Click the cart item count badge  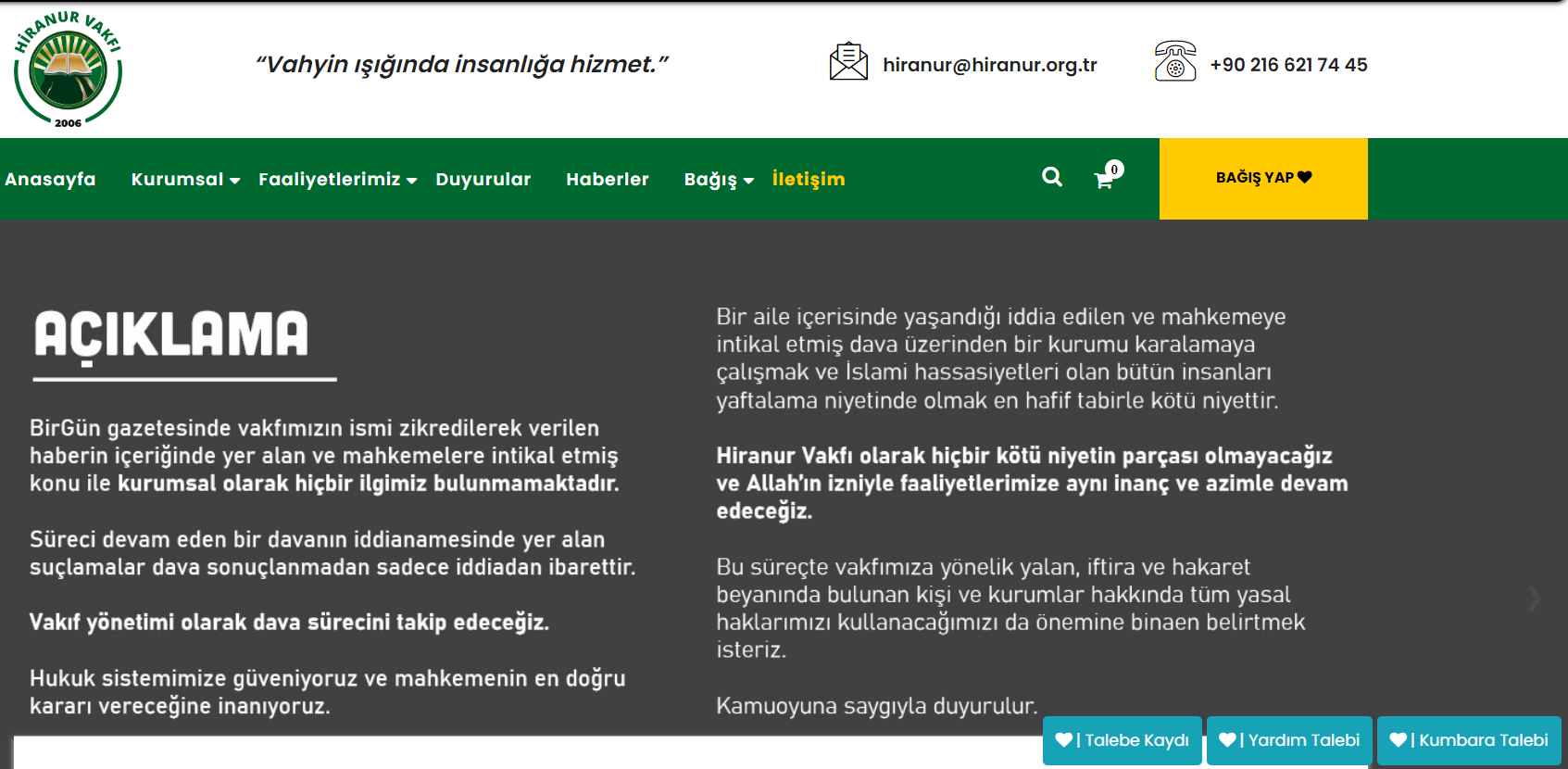1115,169
